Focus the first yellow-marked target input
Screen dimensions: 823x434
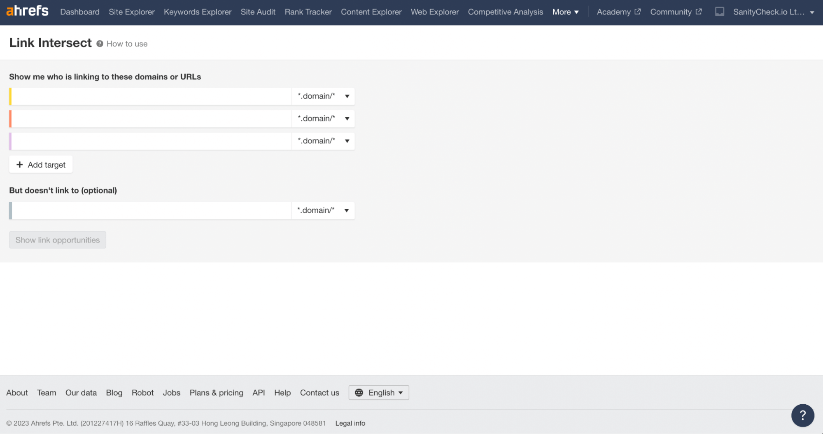point(151,96)
